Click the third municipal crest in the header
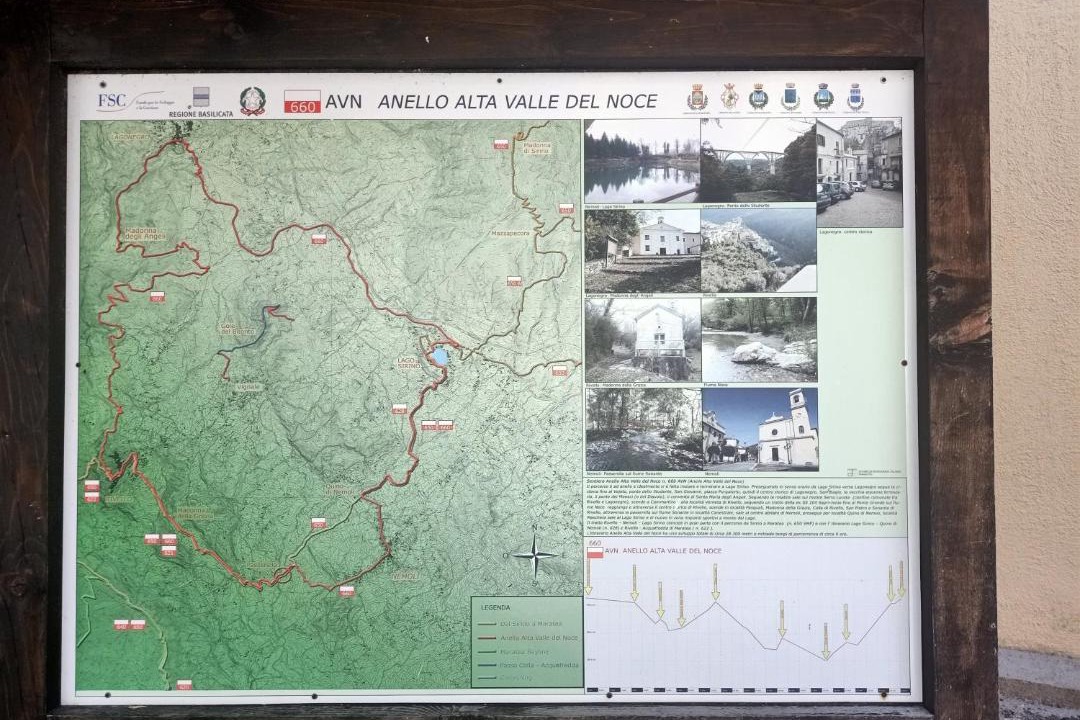This screenshot has width=1080, height=720. tap(759, 97)
